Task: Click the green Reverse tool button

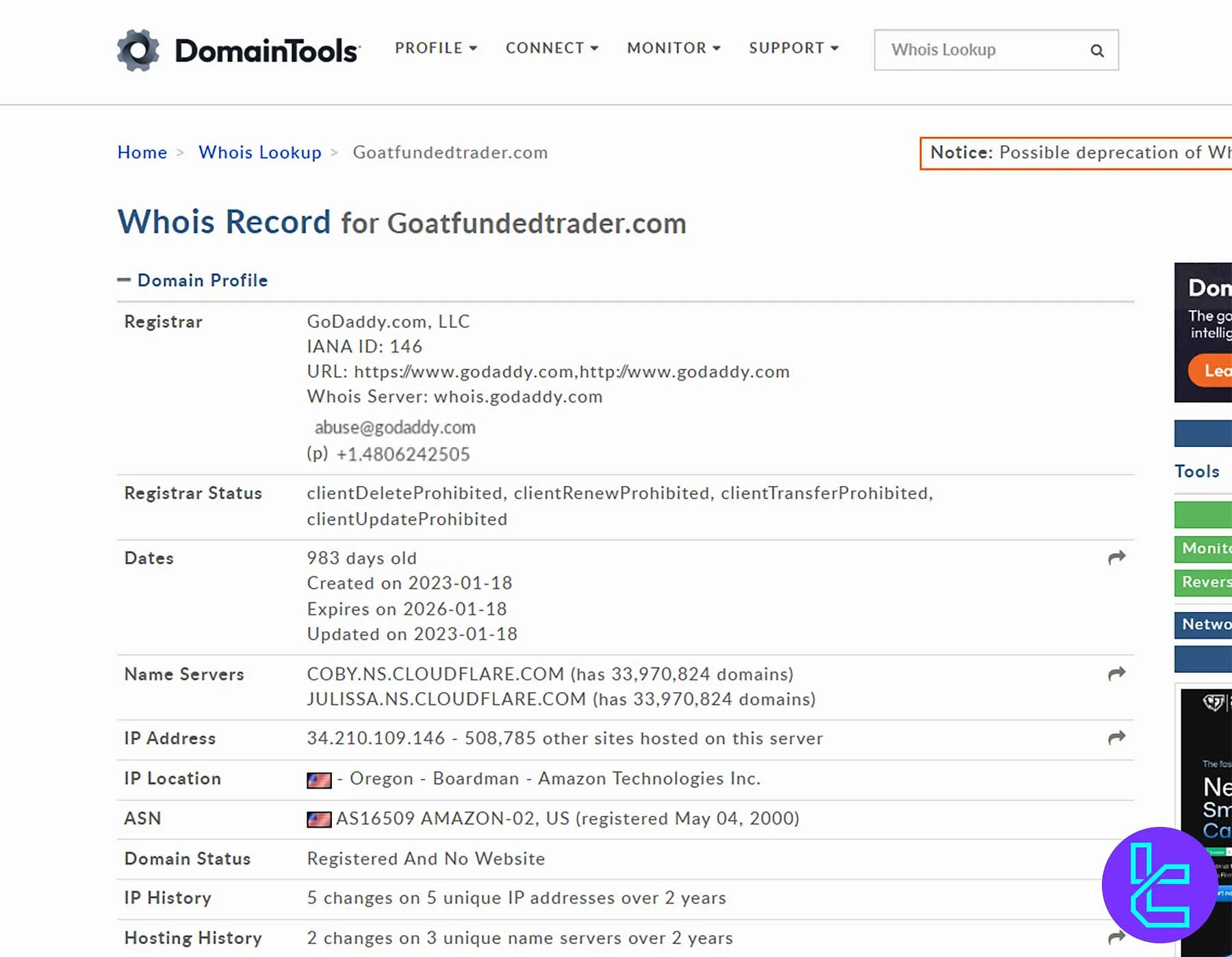Action: point(1204,582)
